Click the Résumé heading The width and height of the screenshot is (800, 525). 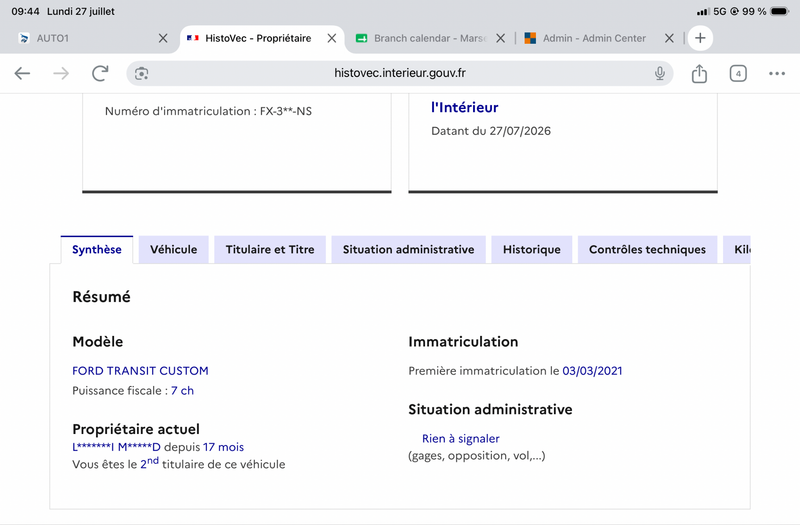[101, 297]
